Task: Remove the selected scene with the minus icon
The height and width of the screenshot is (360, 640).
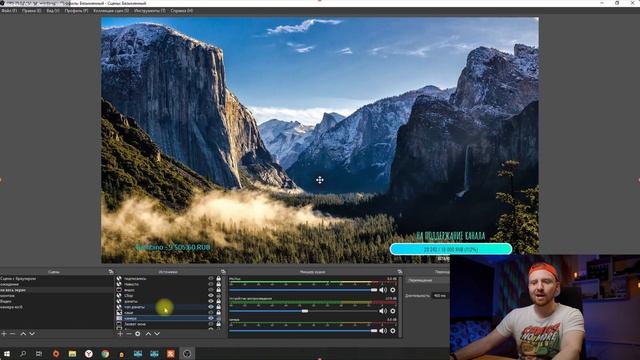Action: click(x=13, y=334)
